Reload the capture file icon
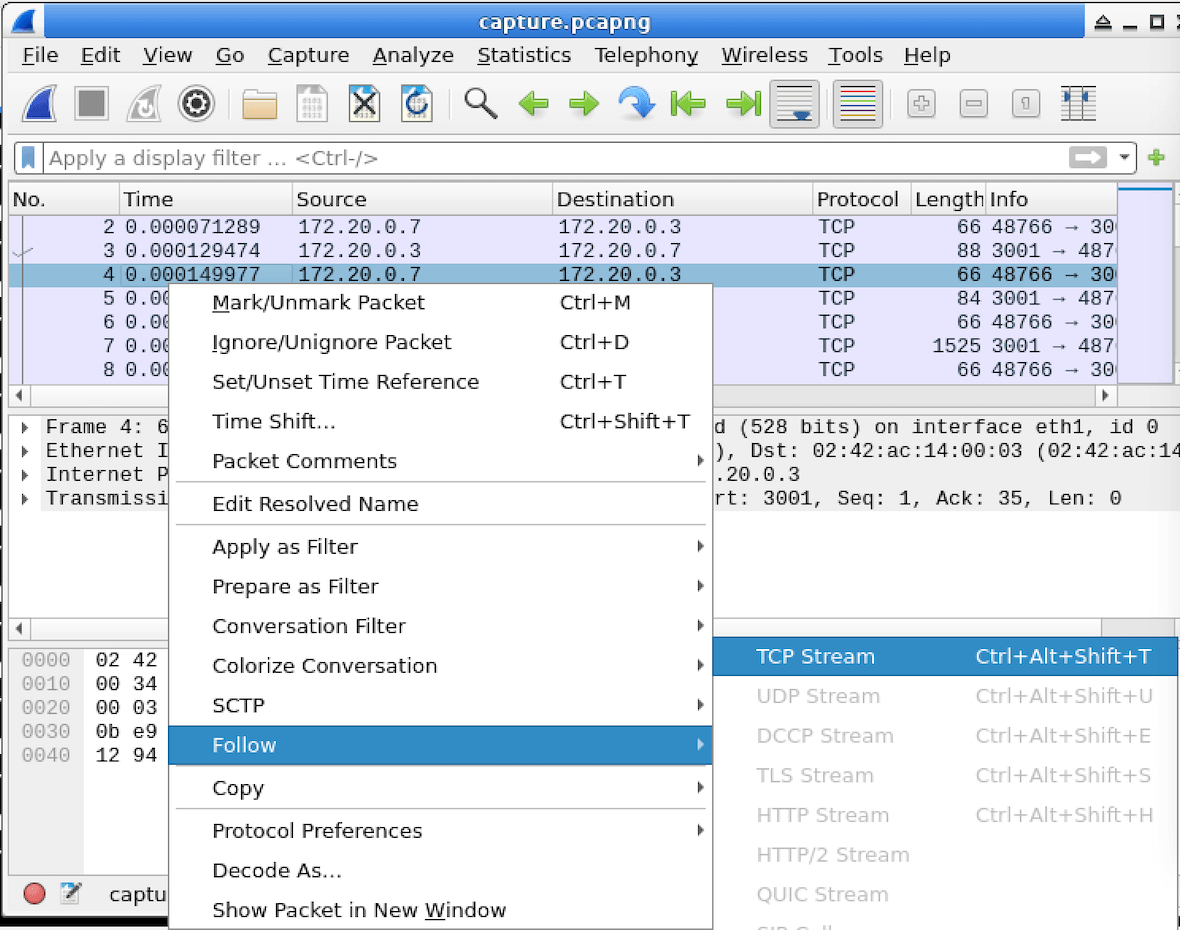This screenshot has height=930, width=1180. (x=416, y=103)
